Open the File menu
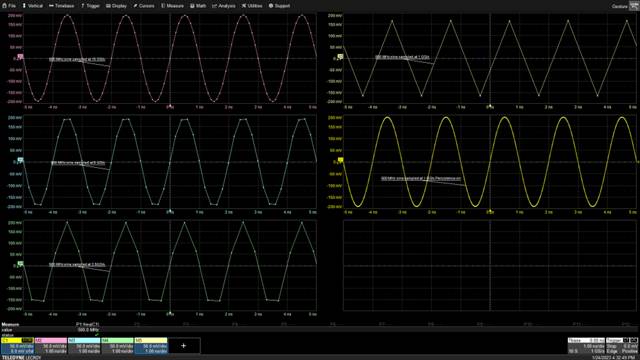Screen dimensions: 640x360 click(9, 6)
